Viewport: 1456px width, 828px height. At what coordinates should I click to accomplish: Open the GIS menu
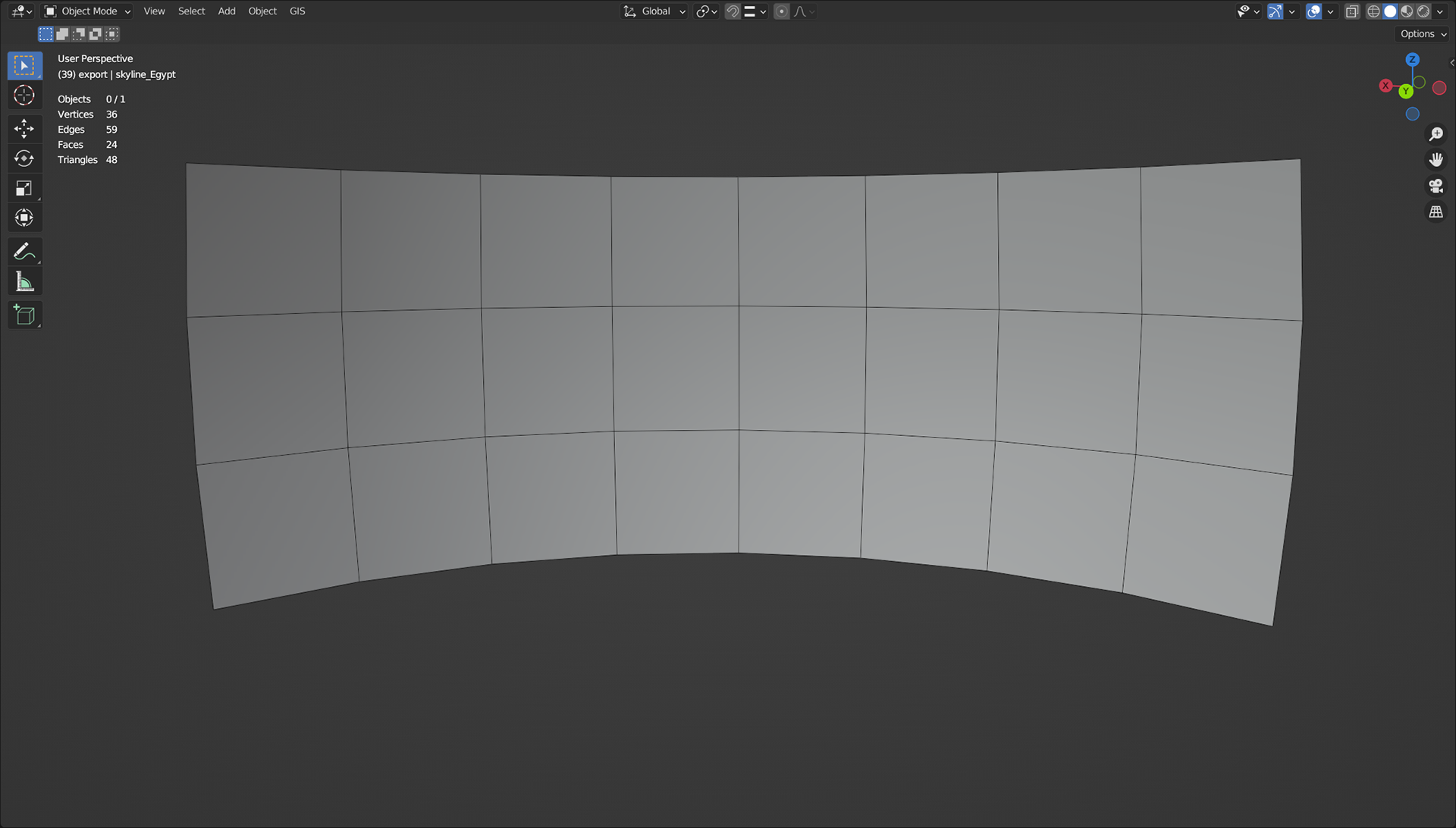(x=297, y=11)
